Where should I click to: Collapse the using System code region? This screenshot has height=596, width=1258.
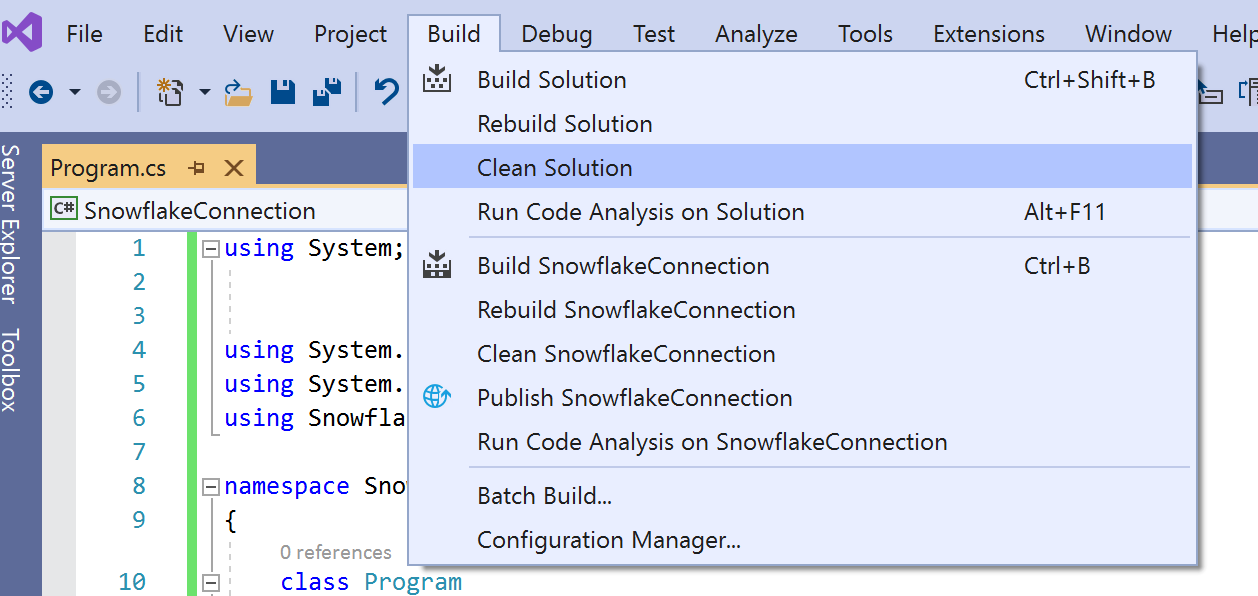[x=209, y=247]
